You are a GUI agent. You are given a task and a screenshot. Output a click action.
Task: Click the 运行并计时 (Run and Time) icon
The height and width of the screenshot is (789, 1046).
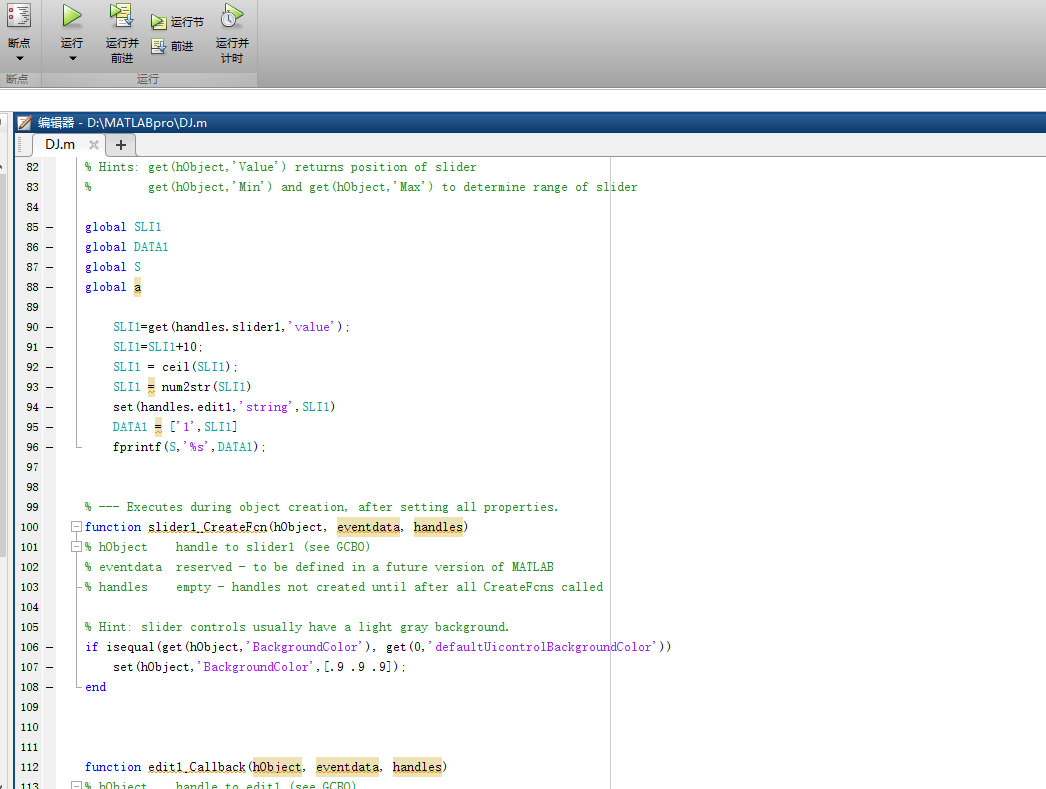[231, 14]
